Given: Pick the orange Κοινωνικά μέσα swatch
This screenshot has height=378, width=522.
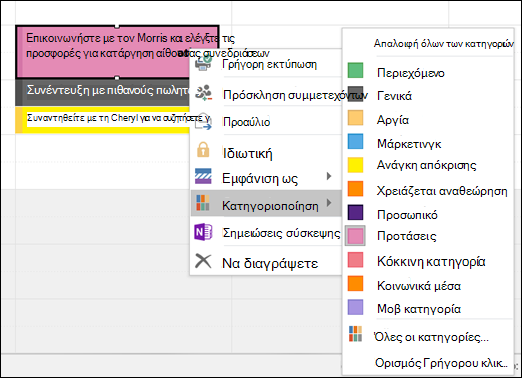Looking at the screenshot, I should [355, 283].
